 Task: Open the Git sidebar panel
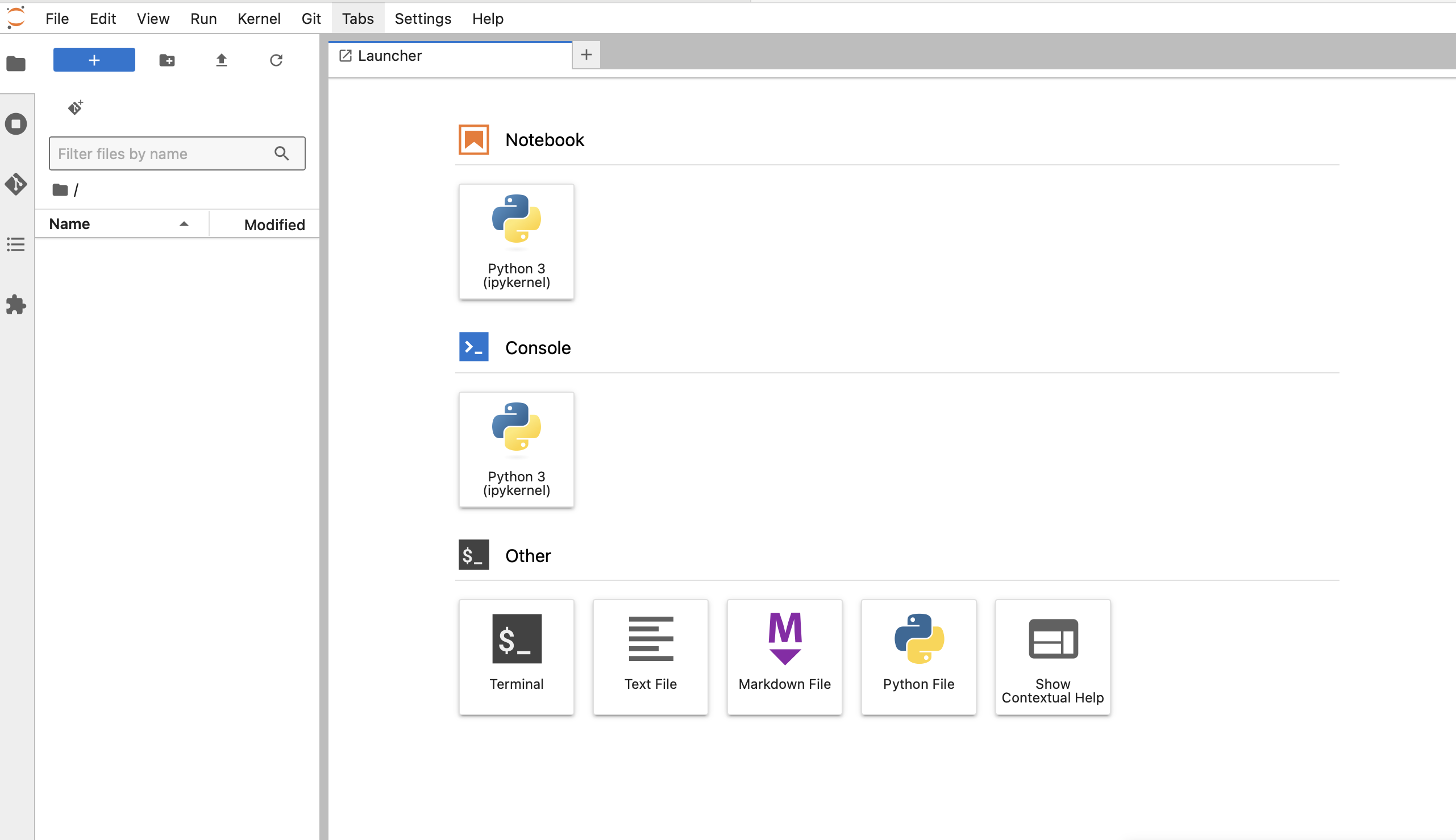[x=15, y=184]
